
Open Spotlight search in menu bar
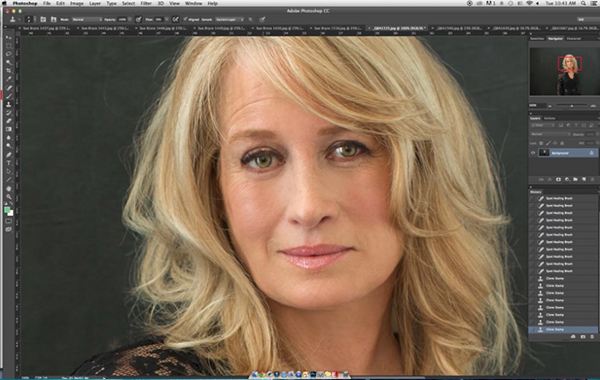tap(584, 3)
